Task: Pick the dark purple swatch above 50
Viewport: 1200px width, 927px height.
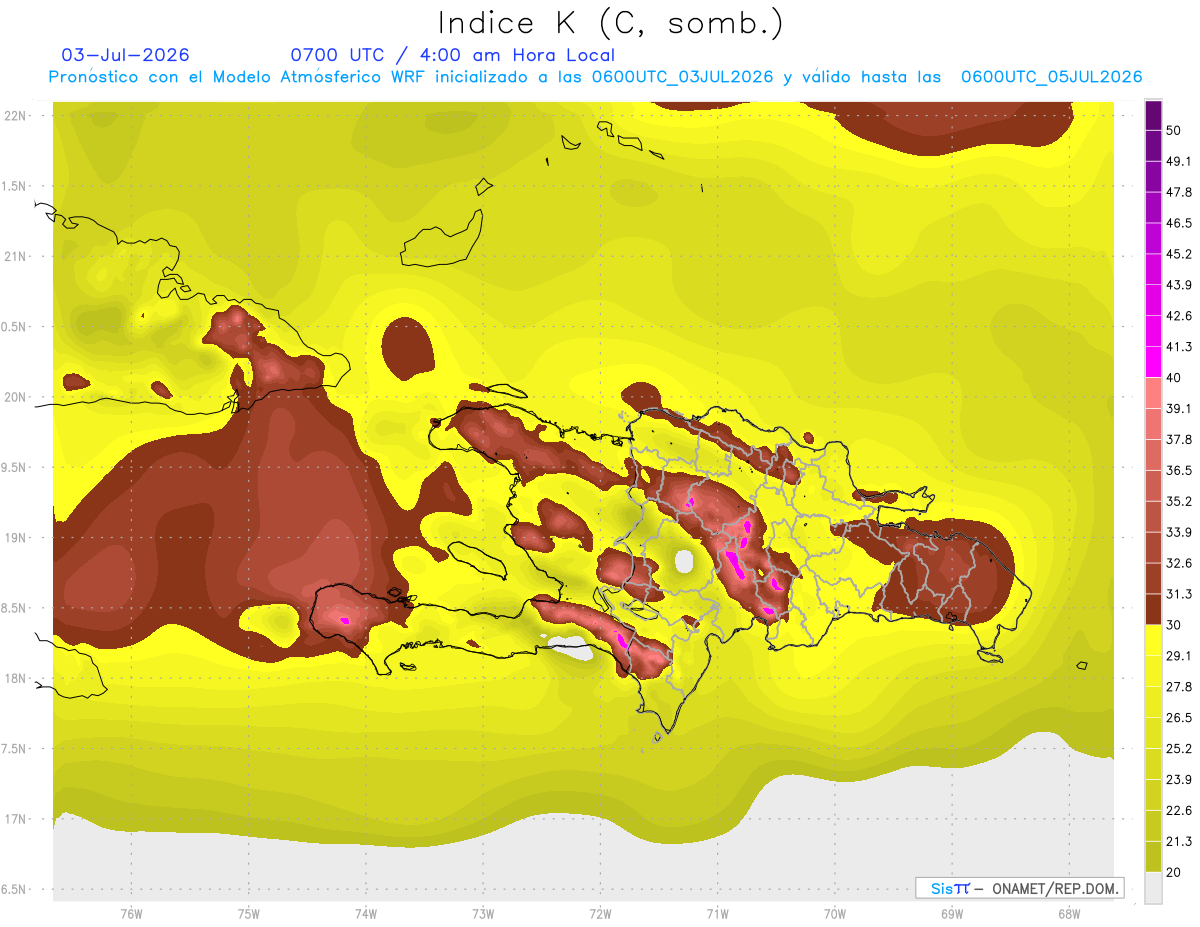Action: pyautogui.click(x=1153, y=115)
